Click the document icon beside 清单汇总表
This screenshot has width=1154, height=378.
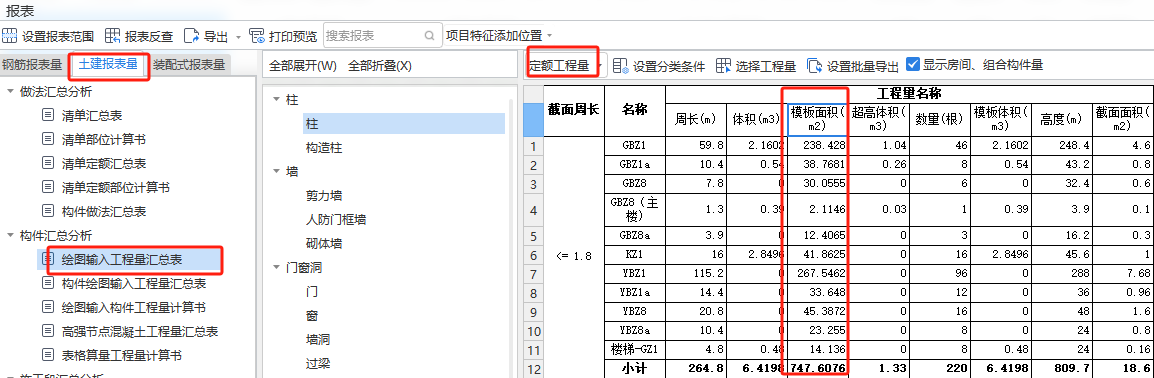48,115
